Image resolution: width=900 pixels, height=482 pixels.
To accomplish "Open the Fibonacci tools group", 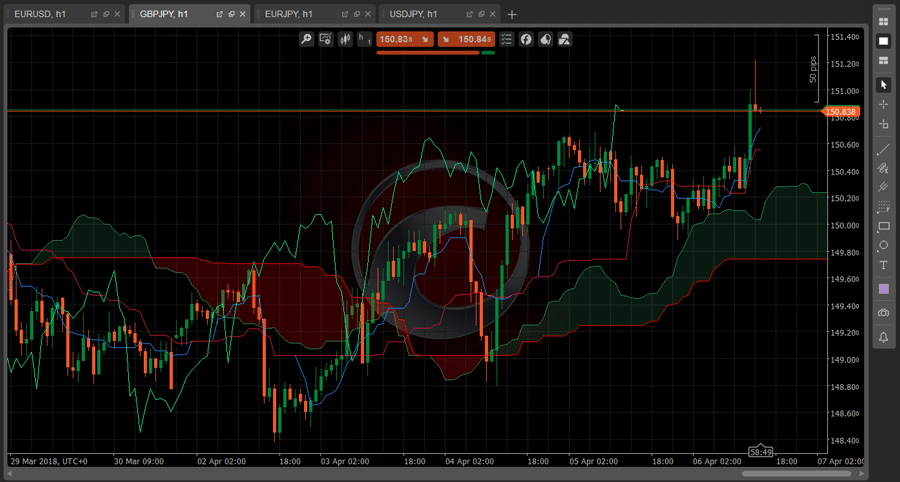I will (x=883, y=207).
